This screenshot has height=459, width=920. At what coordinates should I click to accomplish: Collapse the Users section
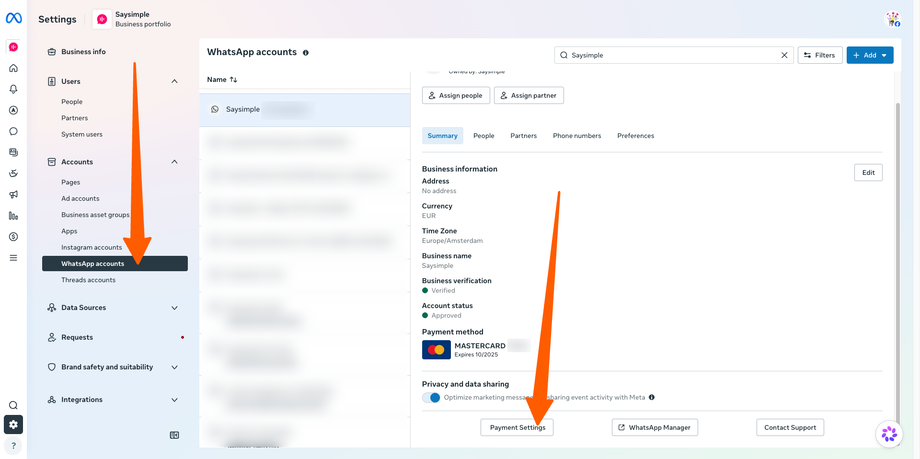[x=174, y=82]
